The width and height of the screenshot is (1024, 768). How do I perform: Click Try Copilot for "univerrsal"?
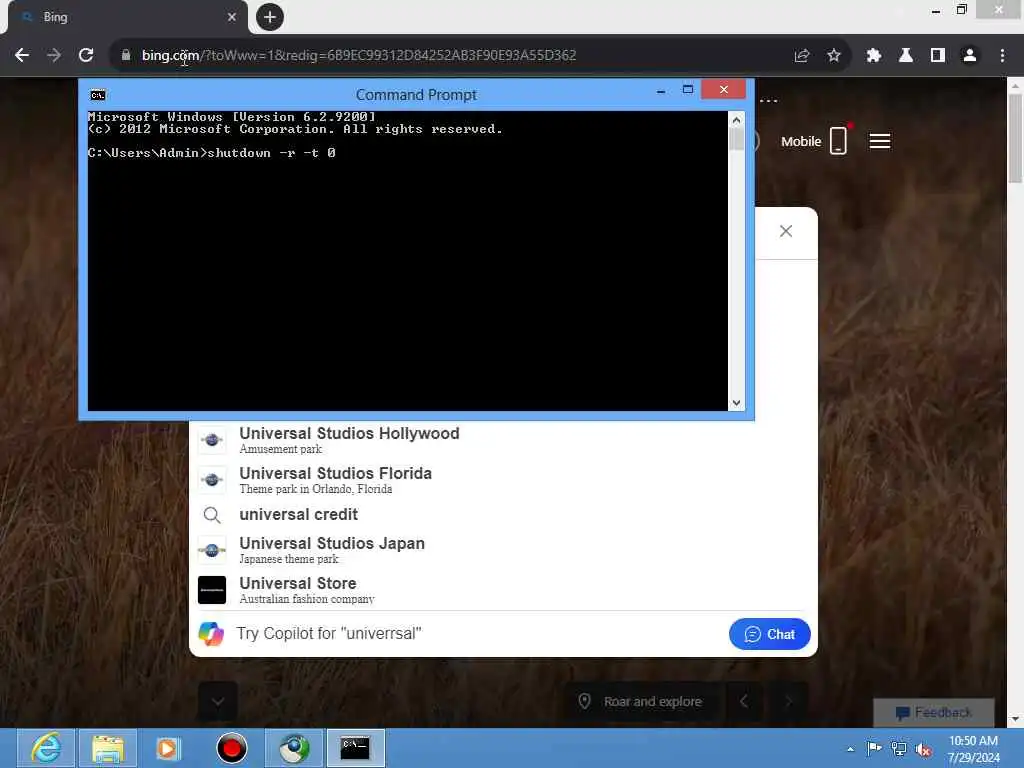328,633
